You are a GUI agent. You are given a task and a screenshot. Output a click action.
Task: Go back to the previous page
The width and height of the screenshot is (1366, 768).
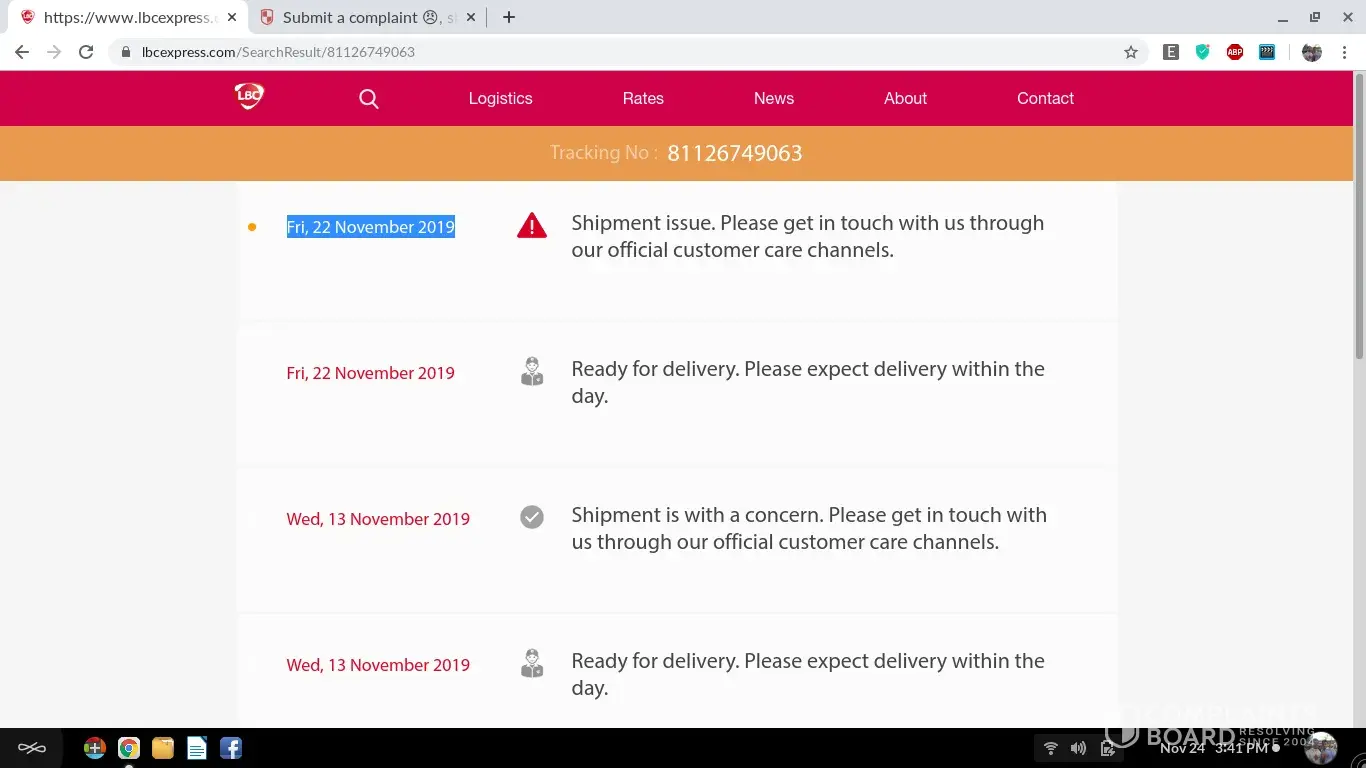point(22,52)
